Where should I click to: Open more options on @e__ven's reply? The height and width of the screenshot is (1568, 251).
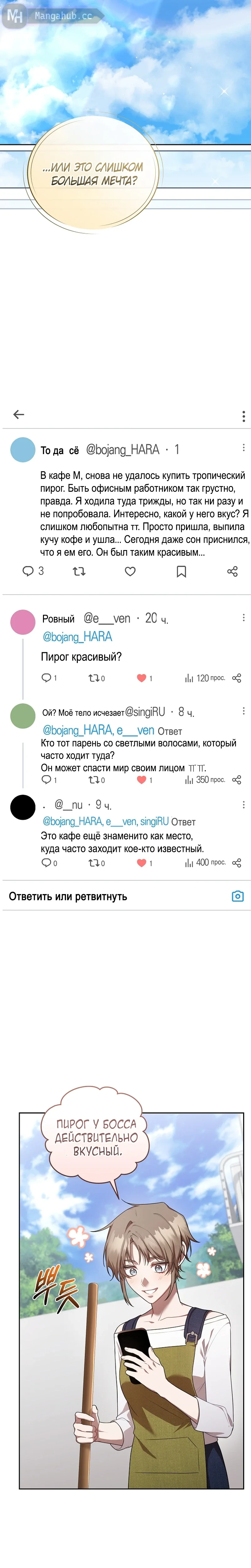(244, 617)
